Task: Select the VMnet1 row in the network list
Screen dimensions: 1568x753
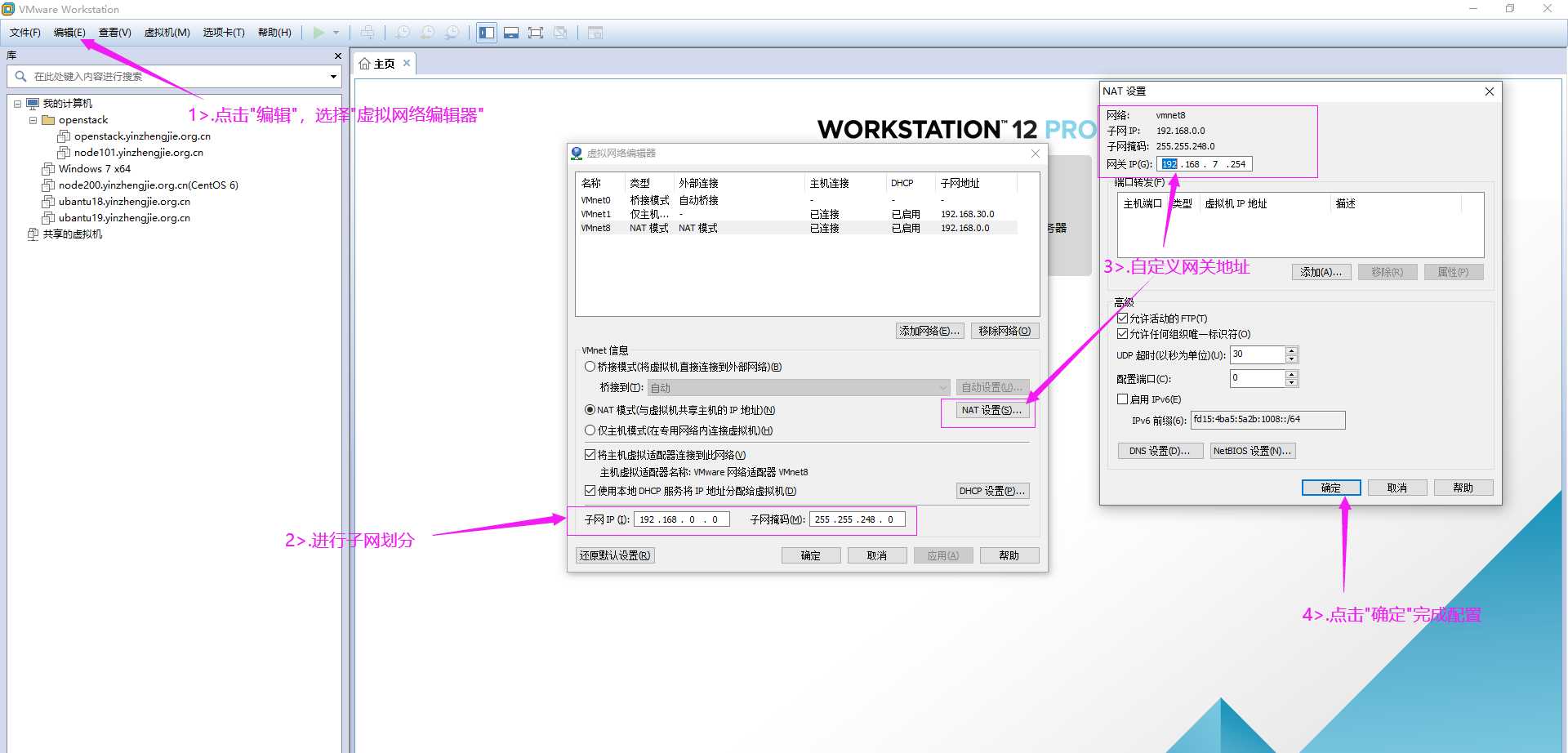Action: pyautogui.click(x=798, y=214)
